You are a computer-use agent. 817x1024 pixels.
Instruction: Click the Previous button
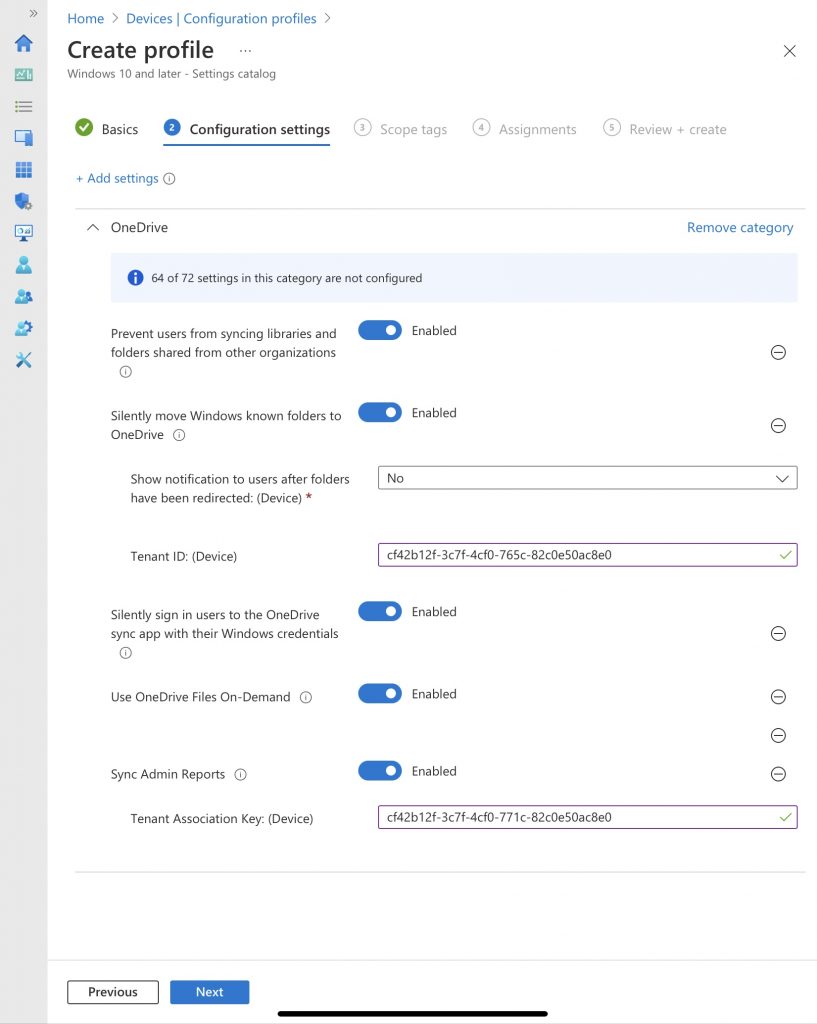113,992
